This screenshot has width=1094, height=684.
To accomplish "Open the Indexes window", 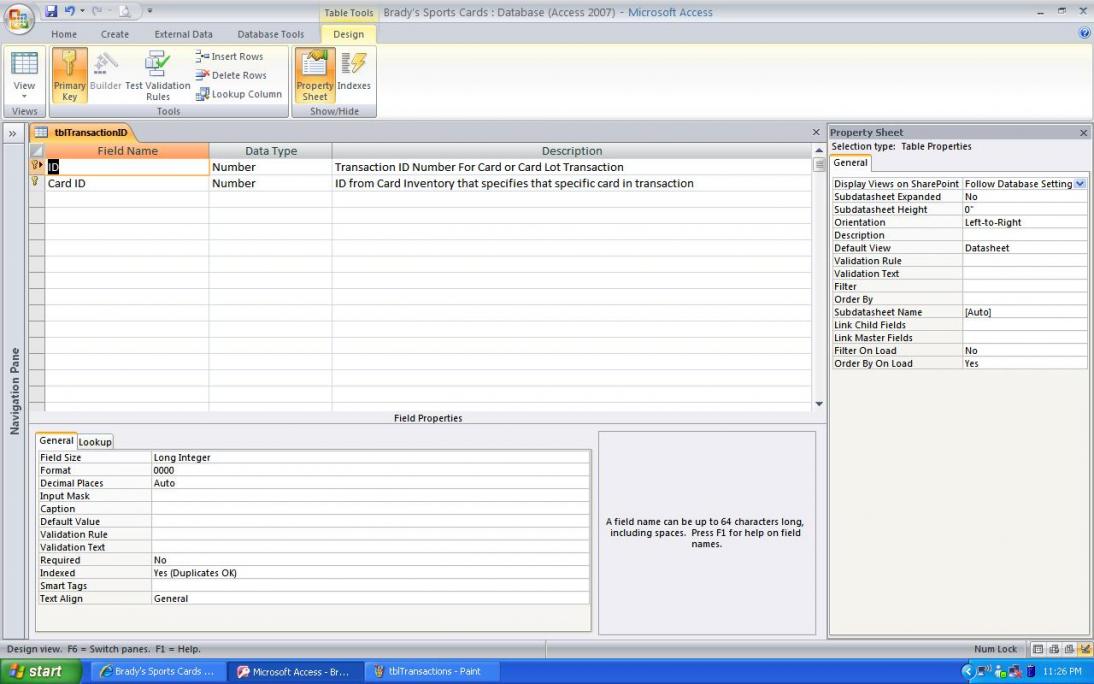I will 354,75.
